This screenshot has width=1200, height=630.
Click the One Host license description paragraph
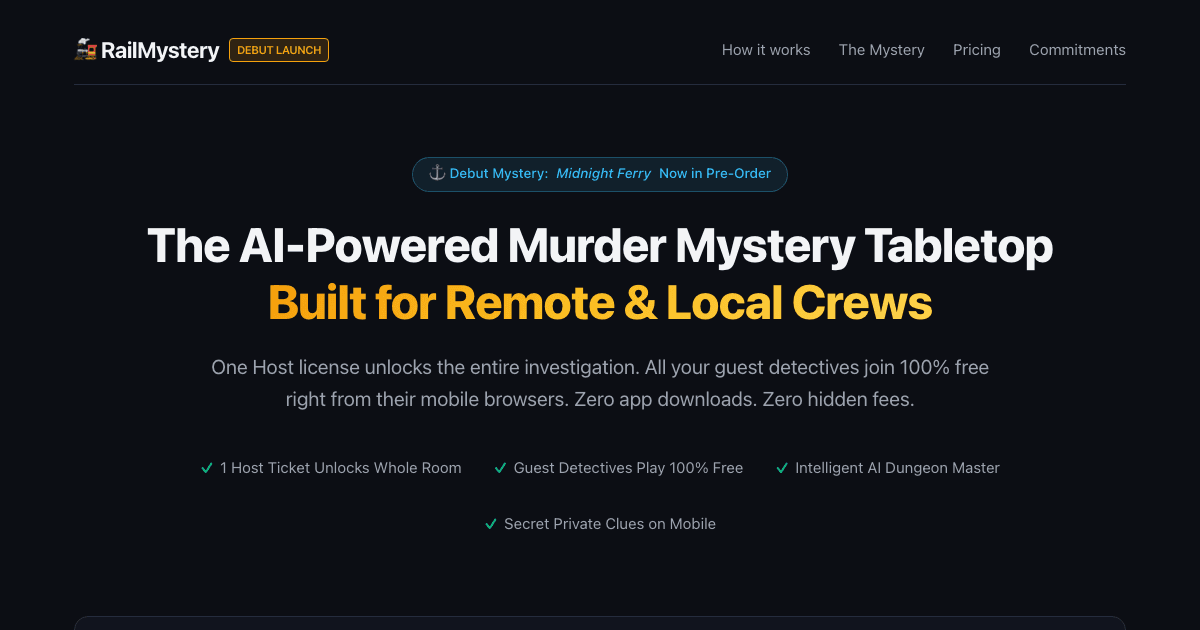(x=600, y=384)
